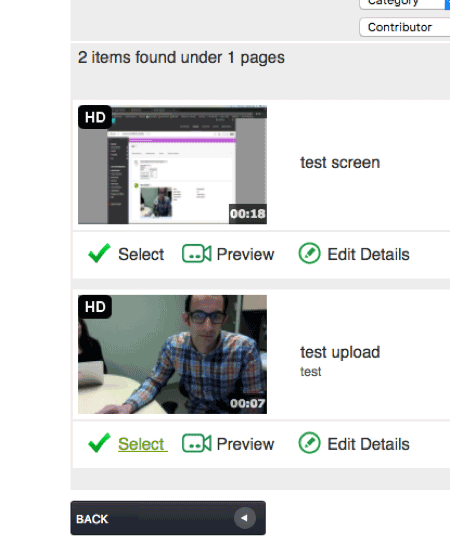
Task: Click the green checkmark icon for test screen
Action: tap(99, 253)
